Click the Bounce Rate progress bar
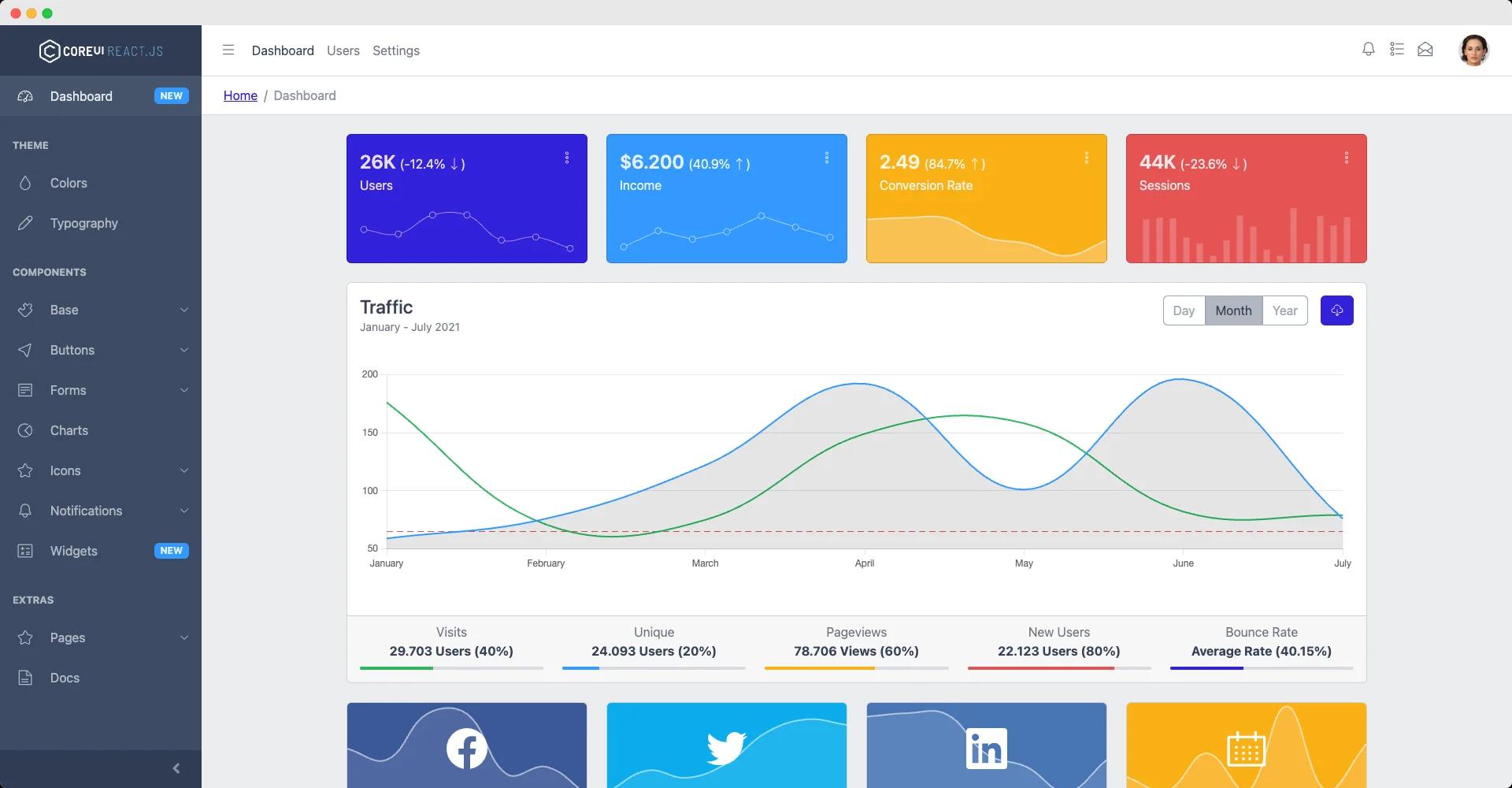This screenshot has height=788, width=1512. (x=1261, y=667)
